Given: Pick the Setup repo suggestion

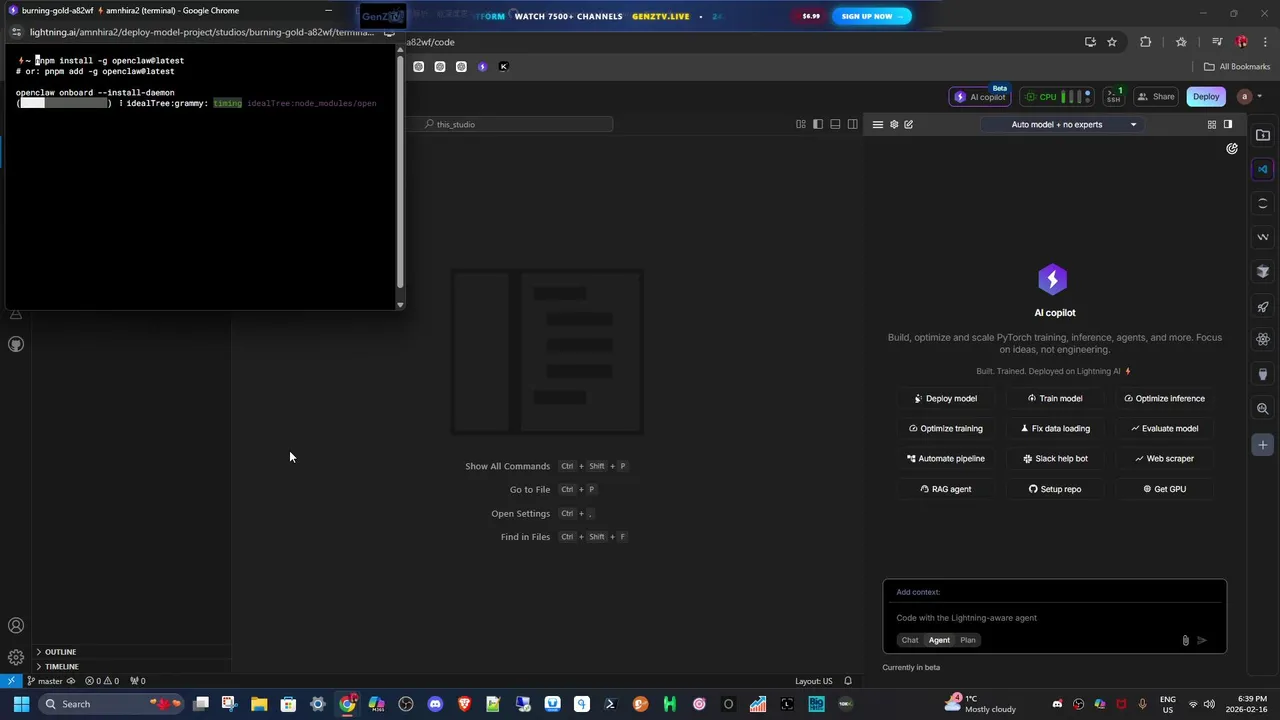Looking at the screenshot, I should (x=1055, y=489).
